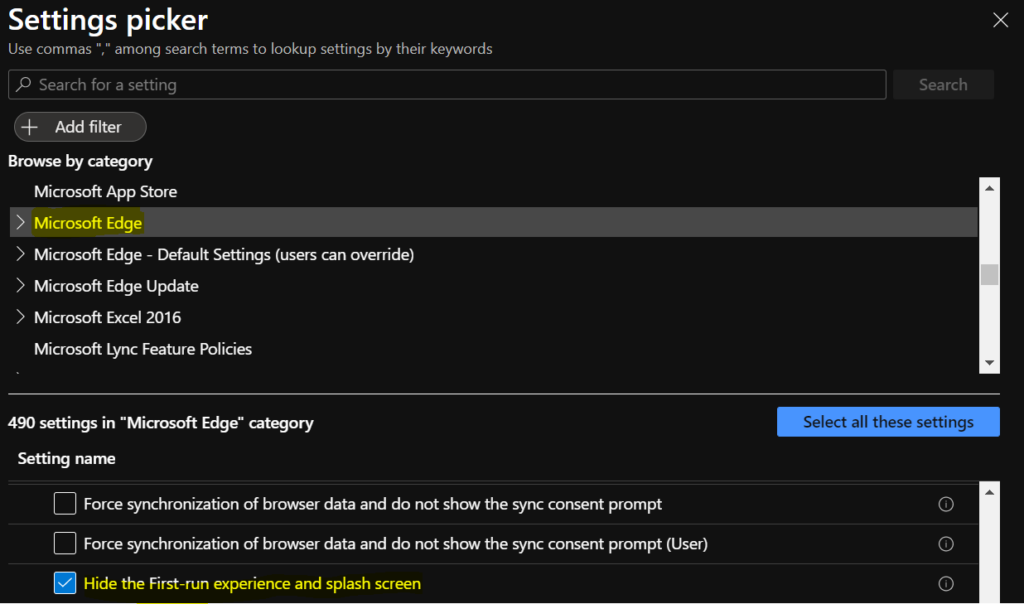Open info tooltip for Hide First-run experience setting
The height and width of the screenshot is (604, 1024).
[946, 582]
